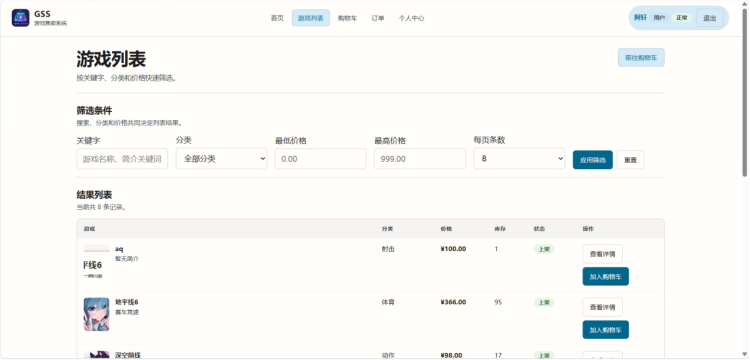Click the 射击 category cell
The width and height of the screenshot is (750, 360).
pos(388,249)
